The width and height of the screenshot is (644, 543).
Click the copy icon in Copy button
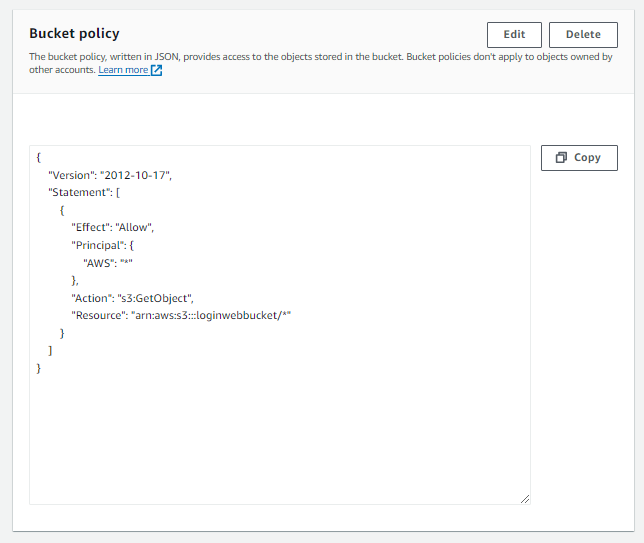561,157
